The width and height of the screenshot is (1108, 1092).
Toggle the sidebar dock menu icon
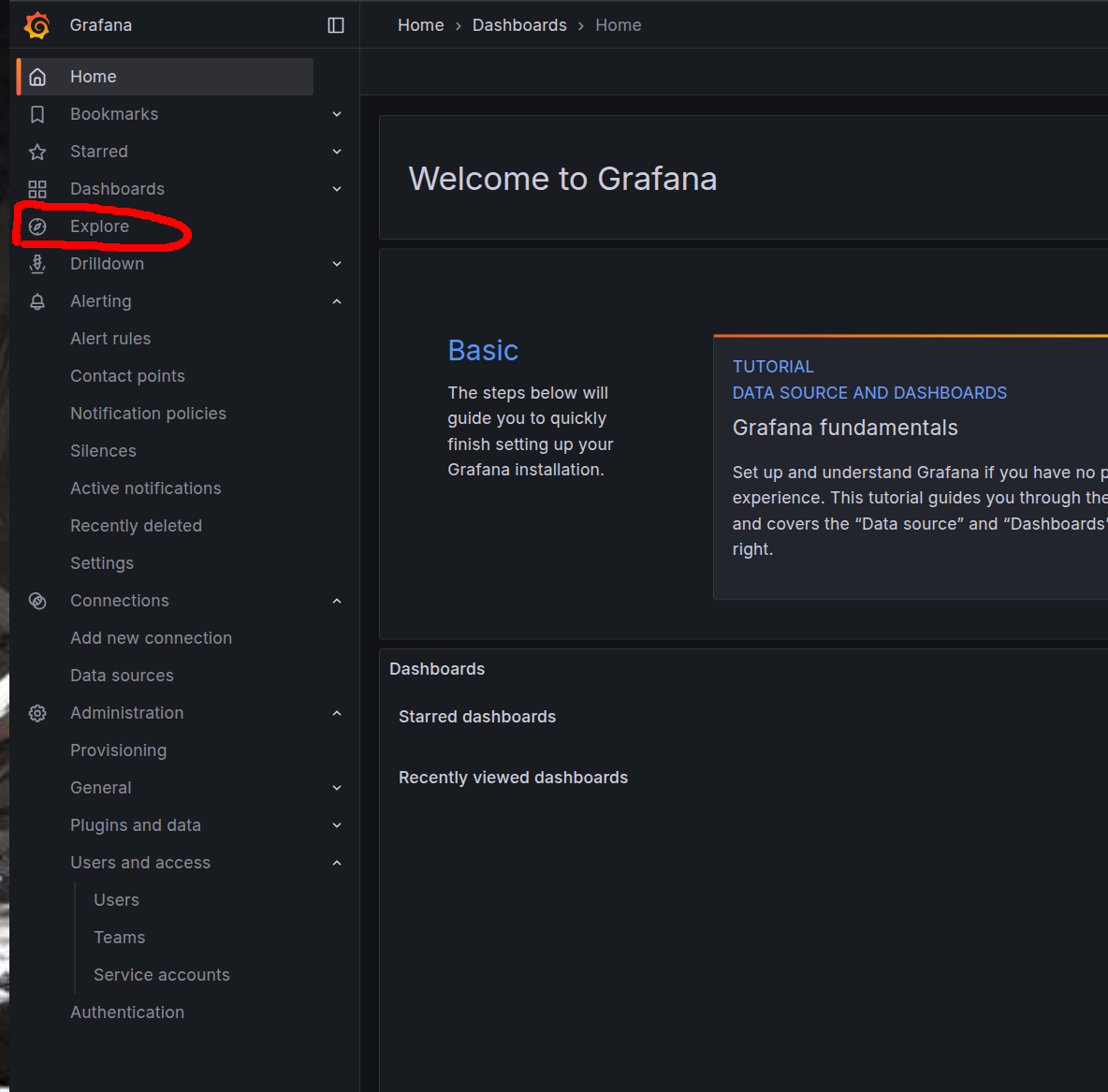(336, 25)
